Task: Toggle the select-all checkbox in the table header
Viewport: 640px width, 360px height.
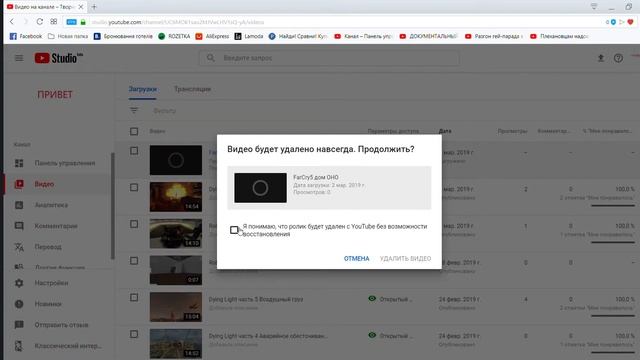Action: pyautogui.click(x=134, y=131)
